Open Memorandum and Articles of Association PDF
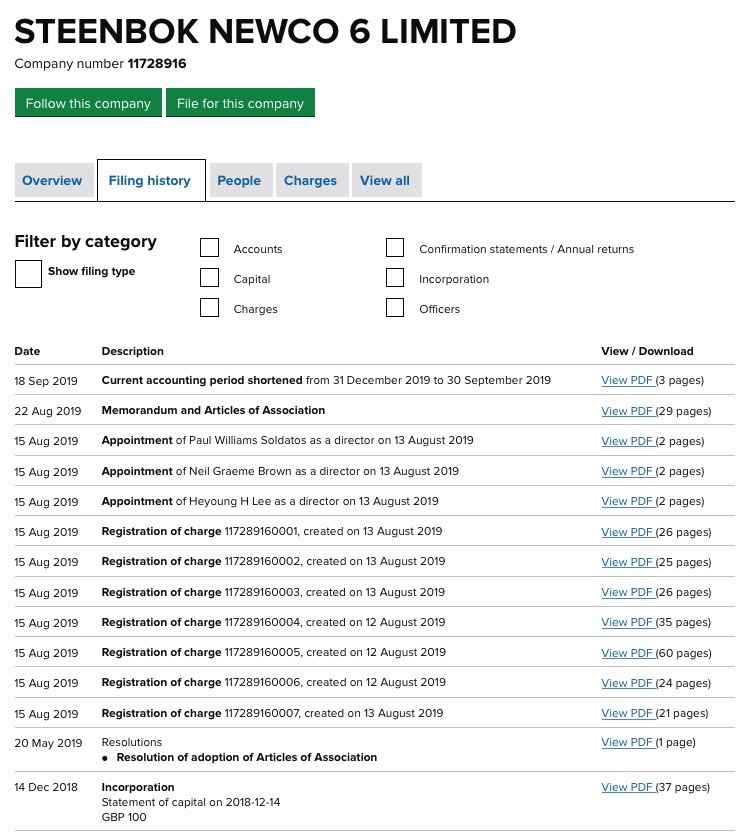This screenshot has height=832, width=747. [x=627, y=411]
